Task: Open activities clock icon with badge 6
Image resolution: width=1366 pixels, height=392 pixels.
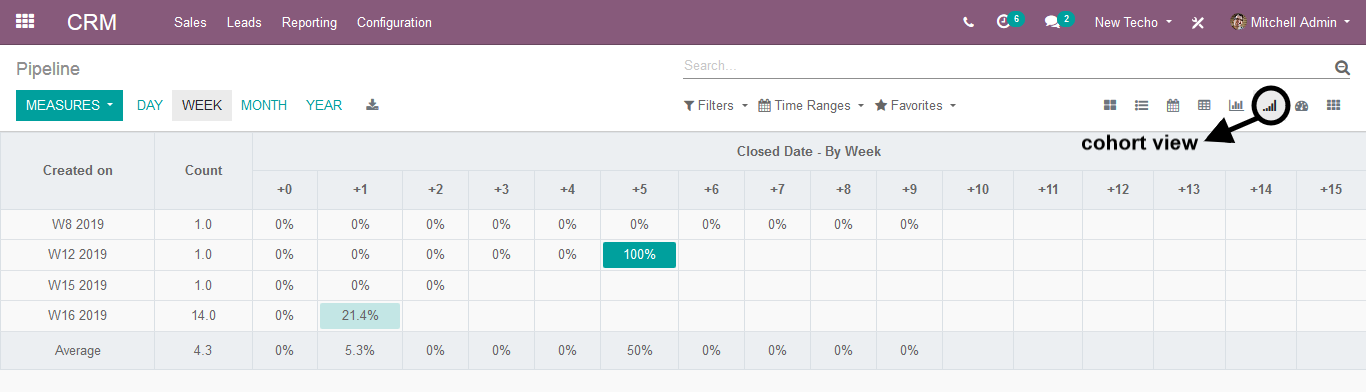Action: (x=1009, y=21)
